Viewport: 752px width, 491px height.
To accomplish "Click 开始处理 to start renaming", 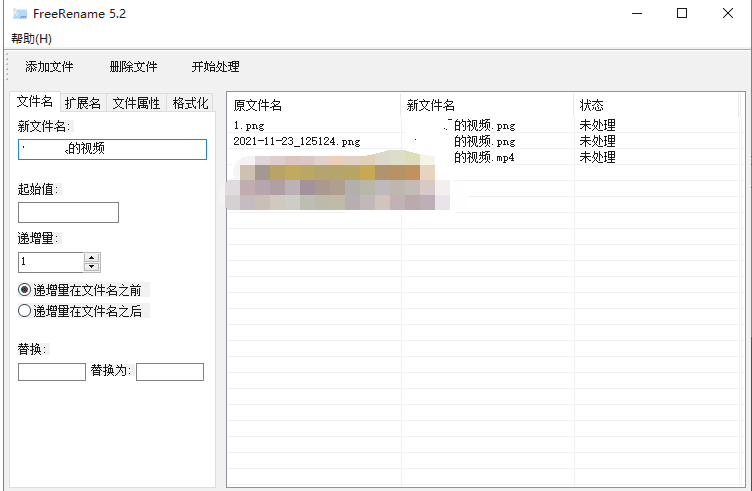I will coord(215,67).
